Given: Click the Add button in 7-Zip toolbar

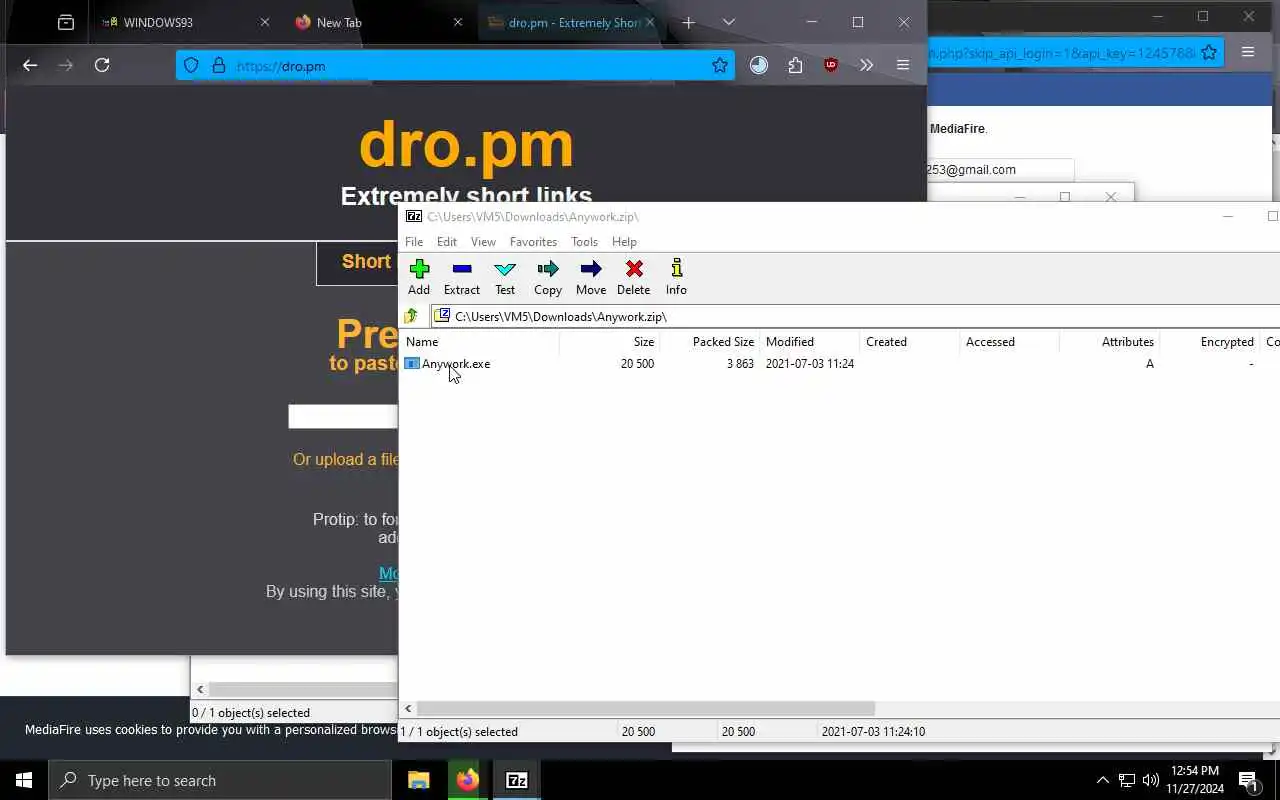Looking at the screenshot, I should [x=419, y=277].
